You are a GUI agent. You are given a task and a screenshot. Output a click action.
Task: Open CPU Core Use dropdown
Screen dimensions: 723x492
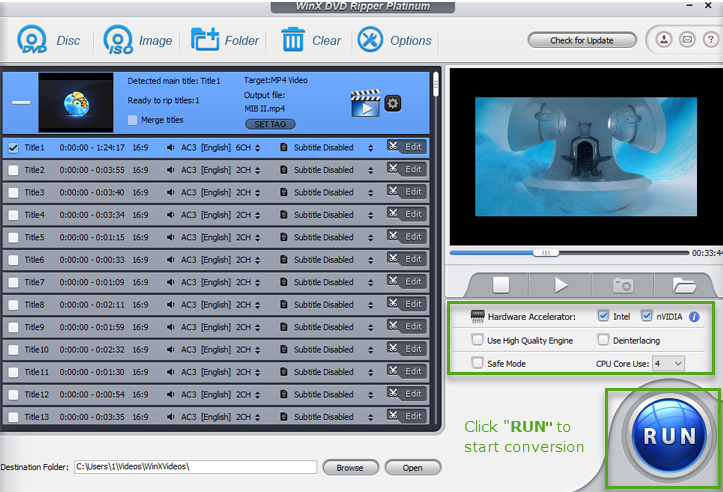[x=668, y=363]
